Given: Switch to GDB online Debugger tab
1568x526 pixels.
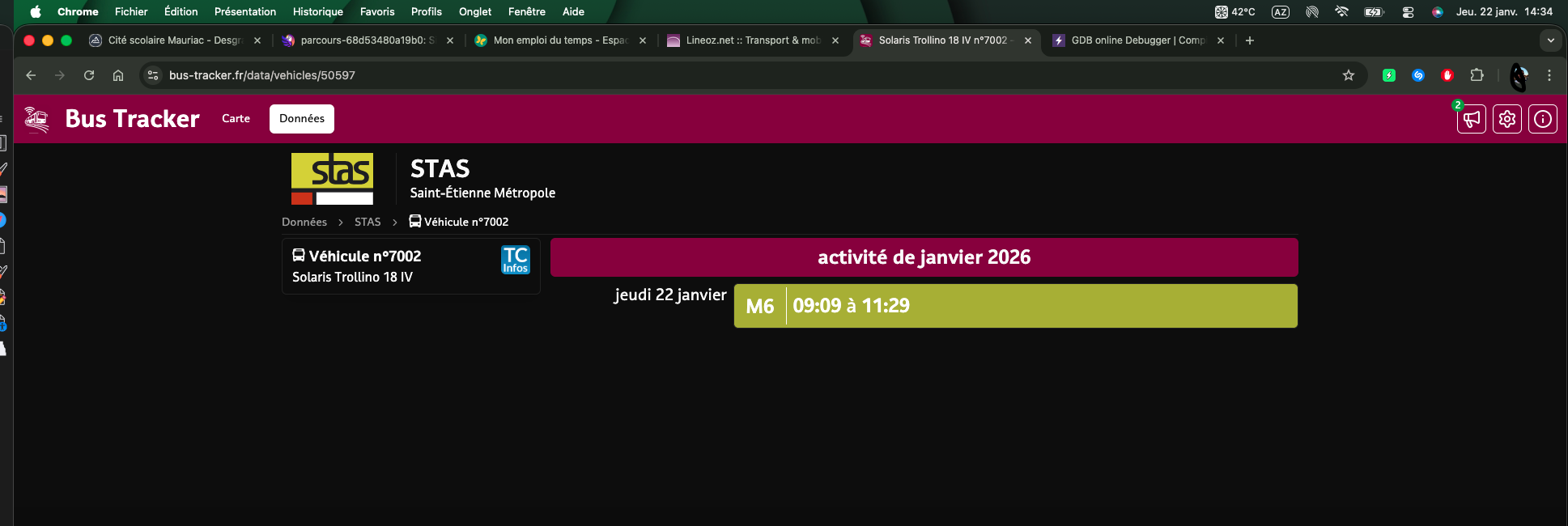Looking at the screenshot, I should [x=1133, y=40].
